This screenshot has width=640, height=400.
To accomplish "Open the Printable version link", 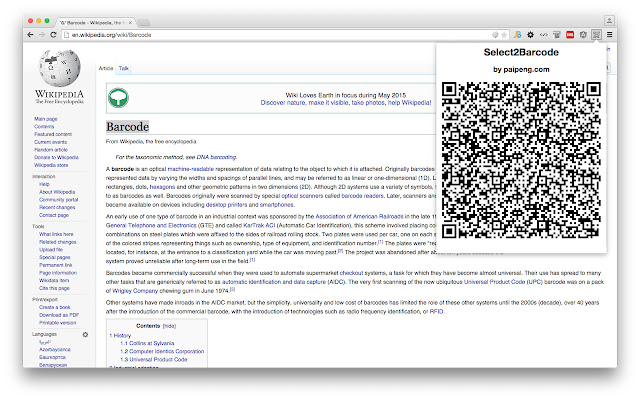I will tap(58, 323).
